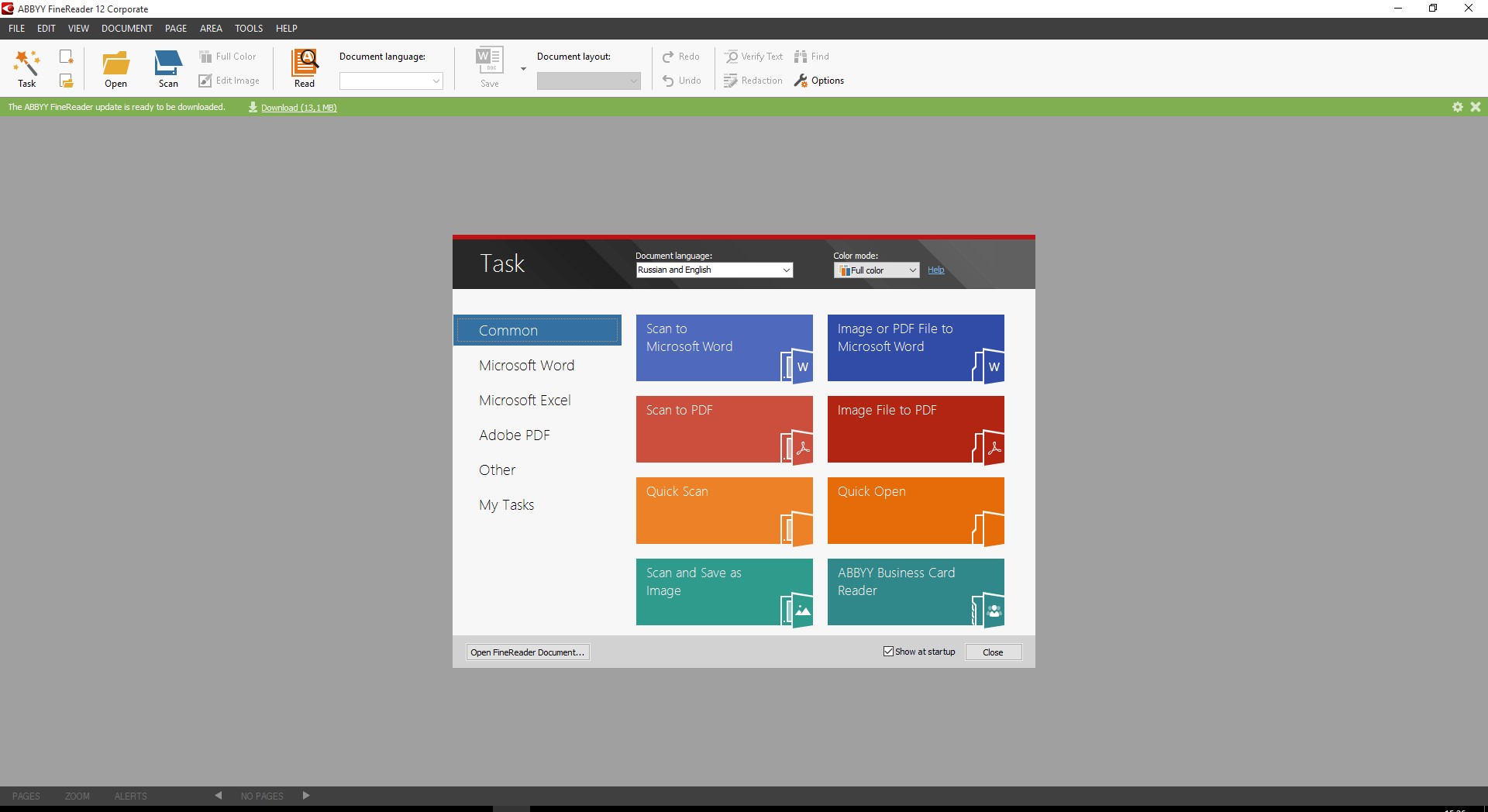Select the Adobe PDF task category
The height and width of the screenshot is (812, 1488).
pyautogui.click(x=515, y=435)
